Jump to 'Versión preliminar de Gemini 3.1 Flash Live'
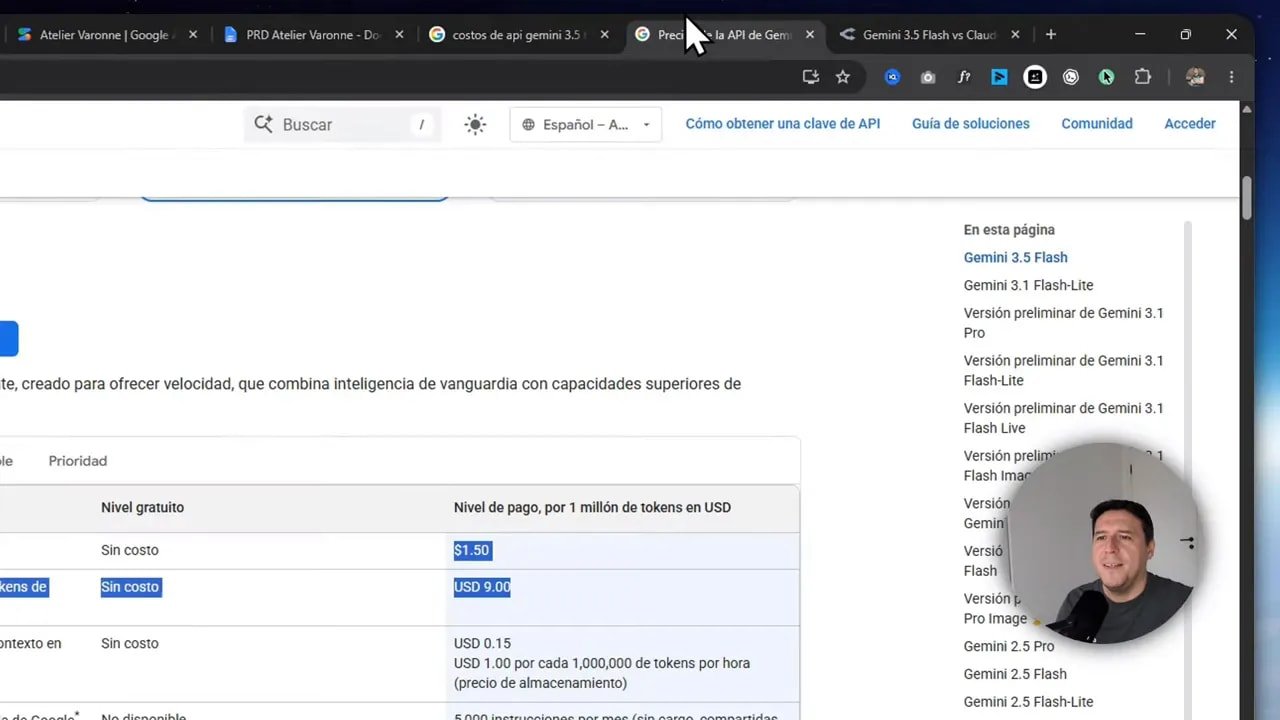 [x=1063, y=418]
